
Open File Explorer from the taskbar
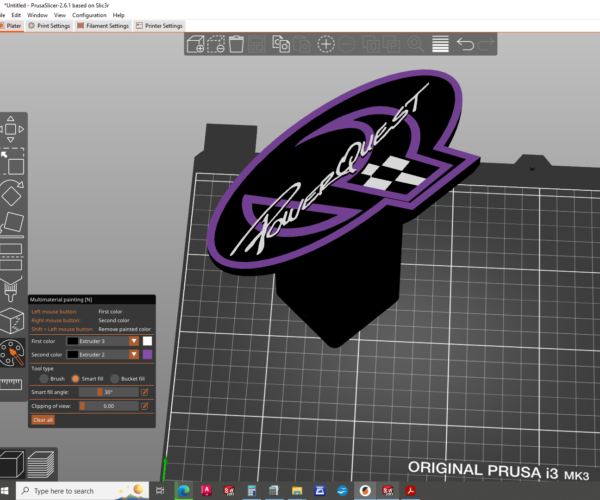[x=297, y=491]
